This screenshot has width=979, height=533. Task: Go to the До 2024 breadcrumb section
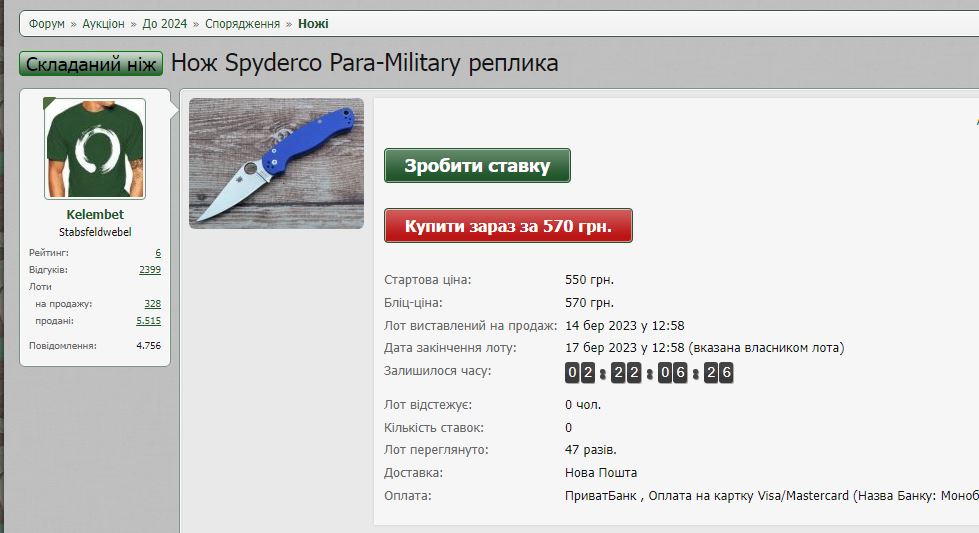tap(165, 24)
